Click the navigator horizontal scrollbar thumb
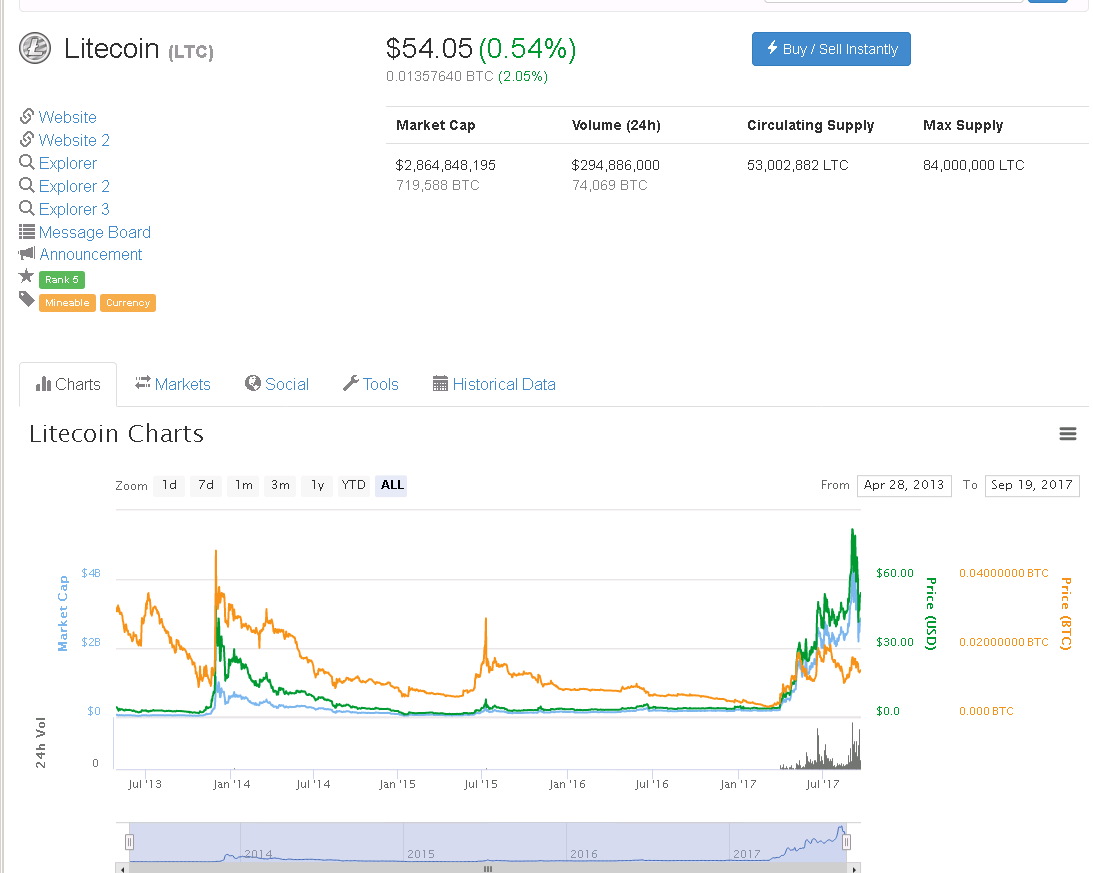1093x873 pixels. tap(488, 869)
